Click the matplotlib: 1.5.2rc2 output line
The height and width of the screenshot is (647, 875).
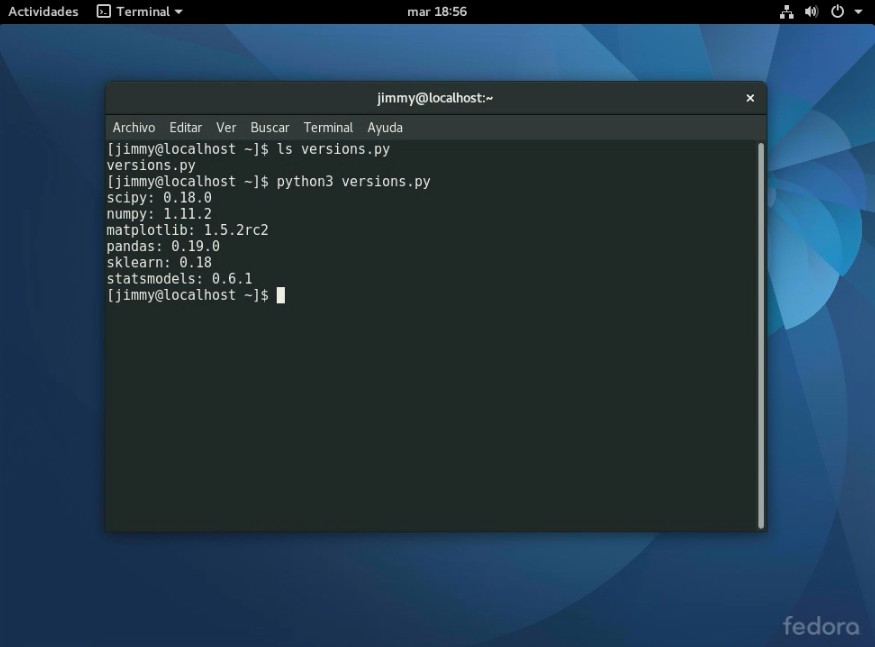point(187,230)
